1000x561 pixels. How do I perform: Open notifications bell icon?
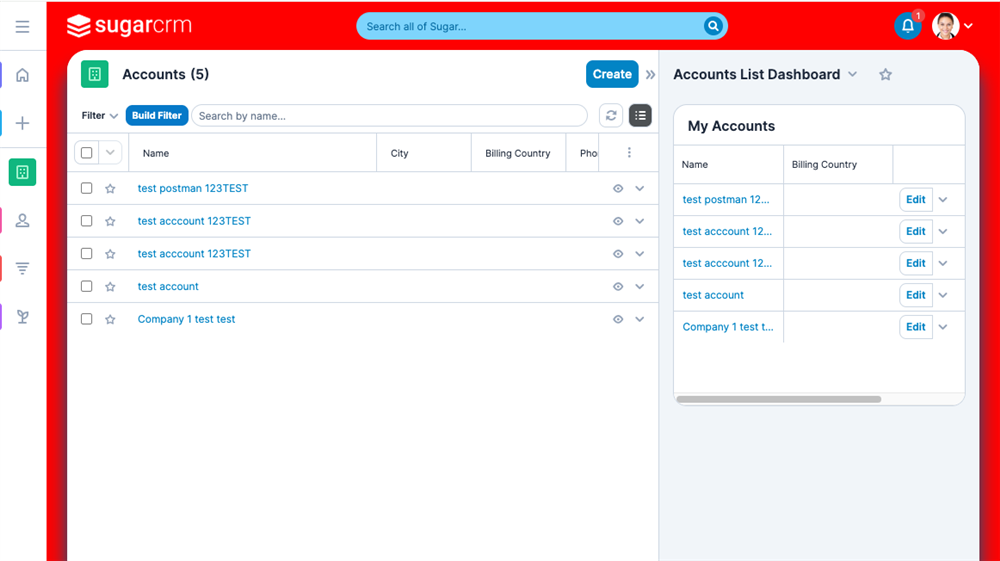pos(907,27)
